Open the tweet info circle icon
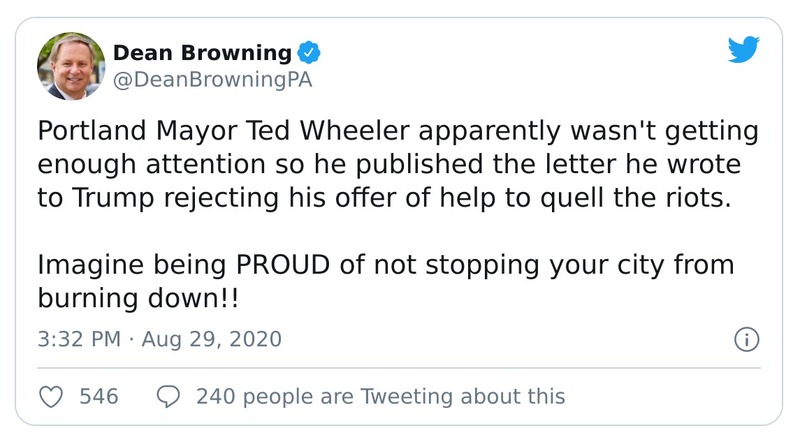 pos(746,340)
